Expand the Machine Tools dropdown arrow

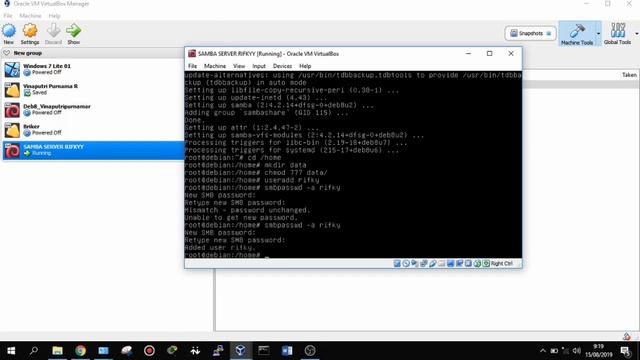598,33
